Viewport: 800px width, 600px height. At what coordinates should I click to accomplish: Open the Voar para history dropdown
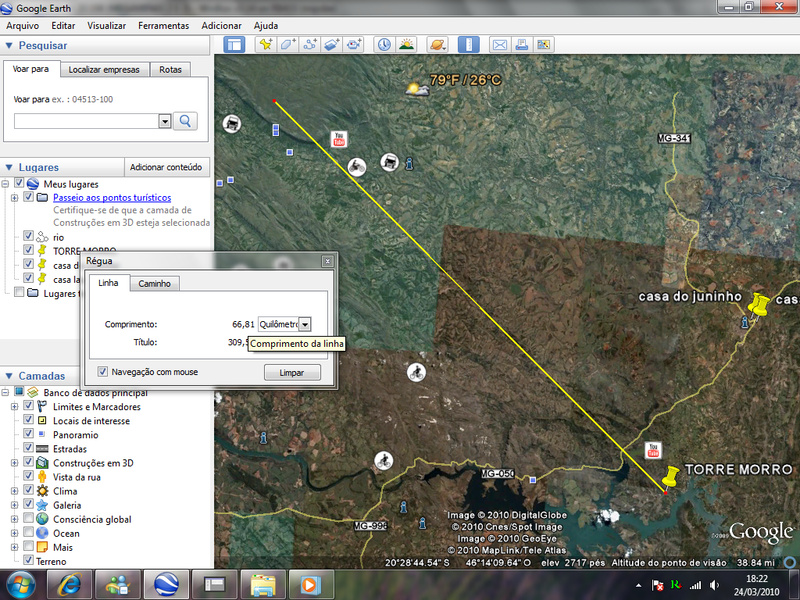164,121
